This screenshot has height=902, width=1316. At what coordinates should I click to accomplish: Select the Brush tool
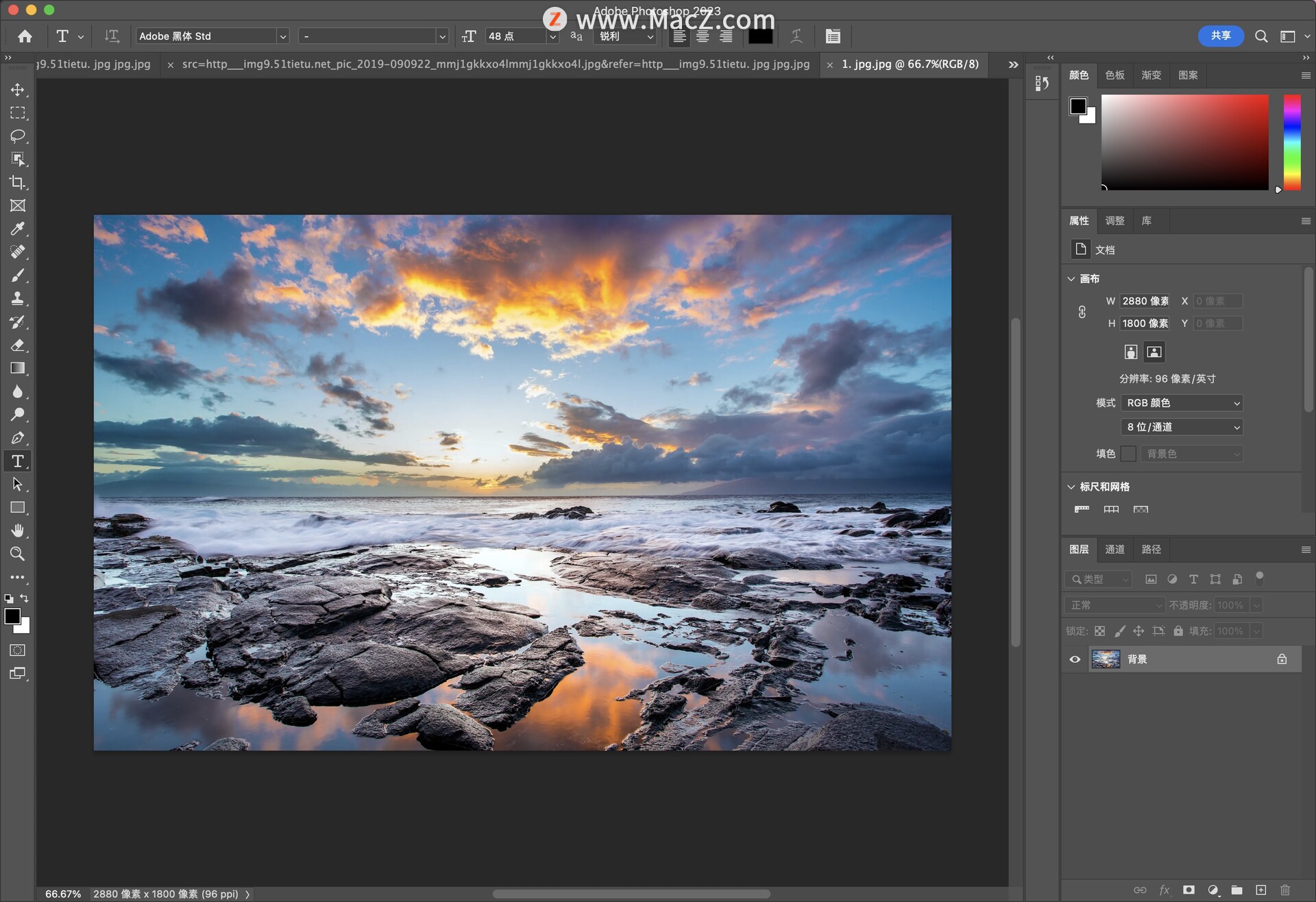point(18,276)
